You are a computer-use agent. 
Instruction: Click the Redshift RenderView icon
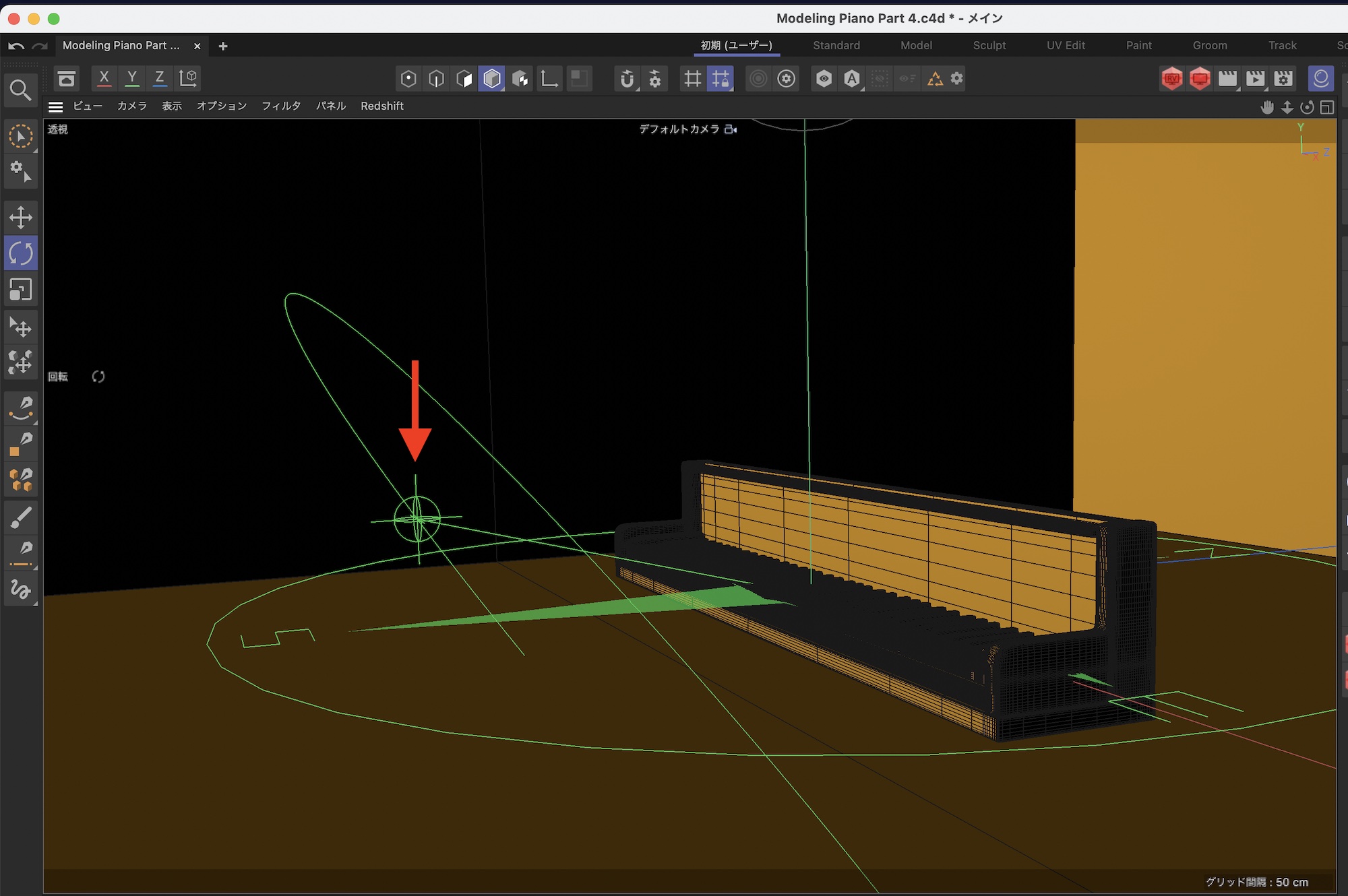(x=1172, y=79)
